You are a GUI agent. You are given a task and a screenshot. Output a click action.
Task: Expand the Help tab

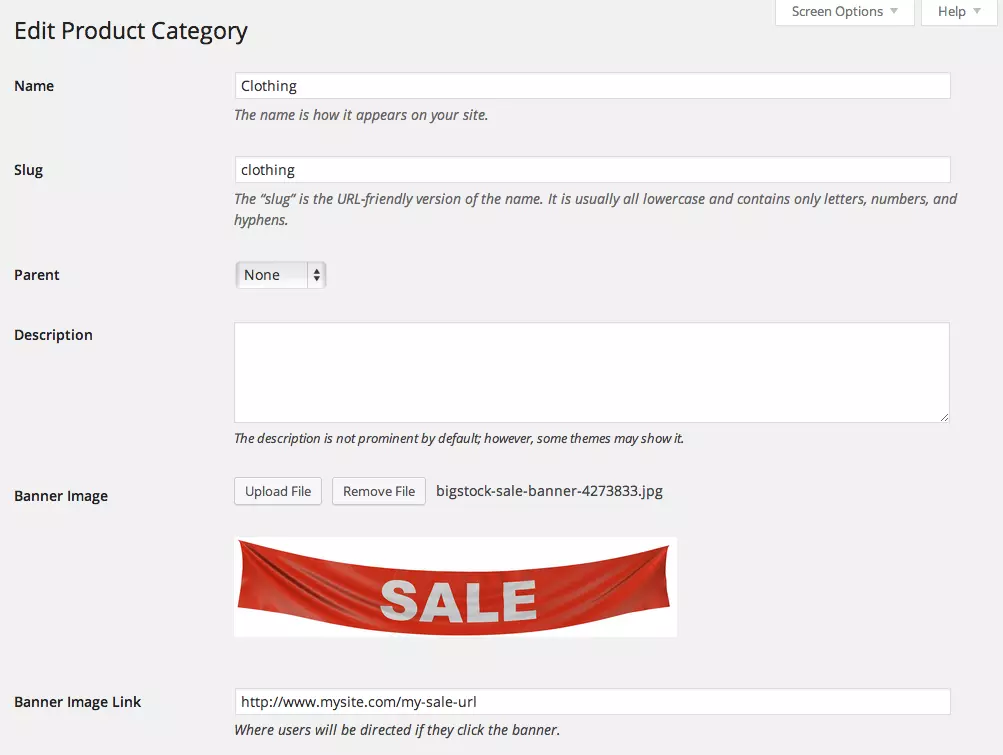pyautogui.click(x=958, y=12)
